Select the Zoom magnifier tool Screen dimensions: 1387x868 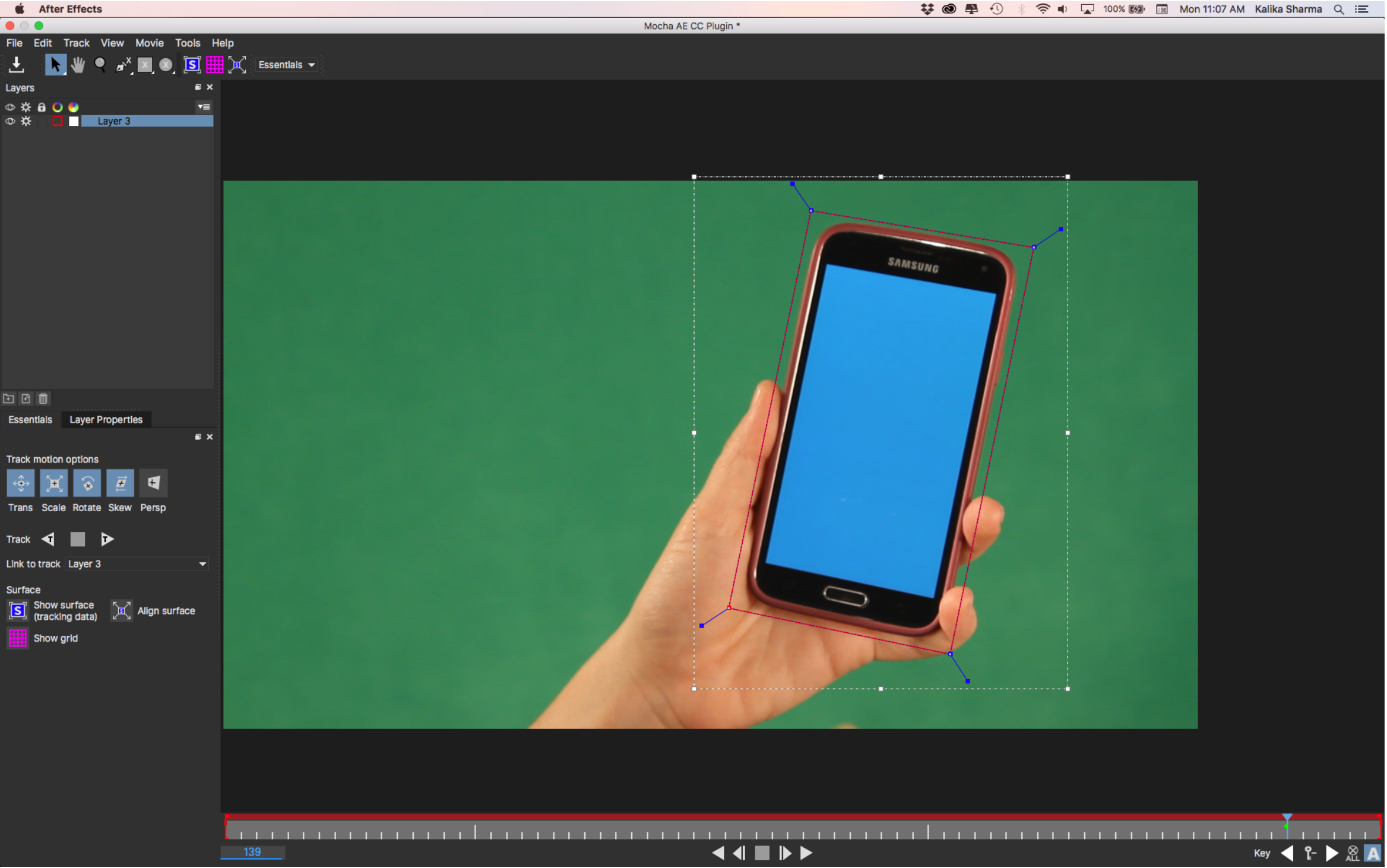coord(100,65)
